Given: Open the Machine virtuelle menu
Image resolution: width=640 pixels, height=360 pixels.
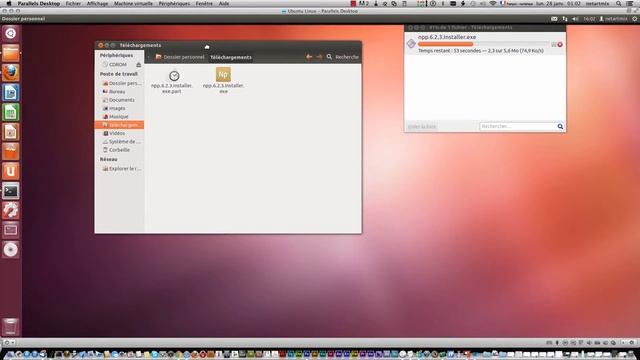Looking at the screenshot, I should (133, 3).
